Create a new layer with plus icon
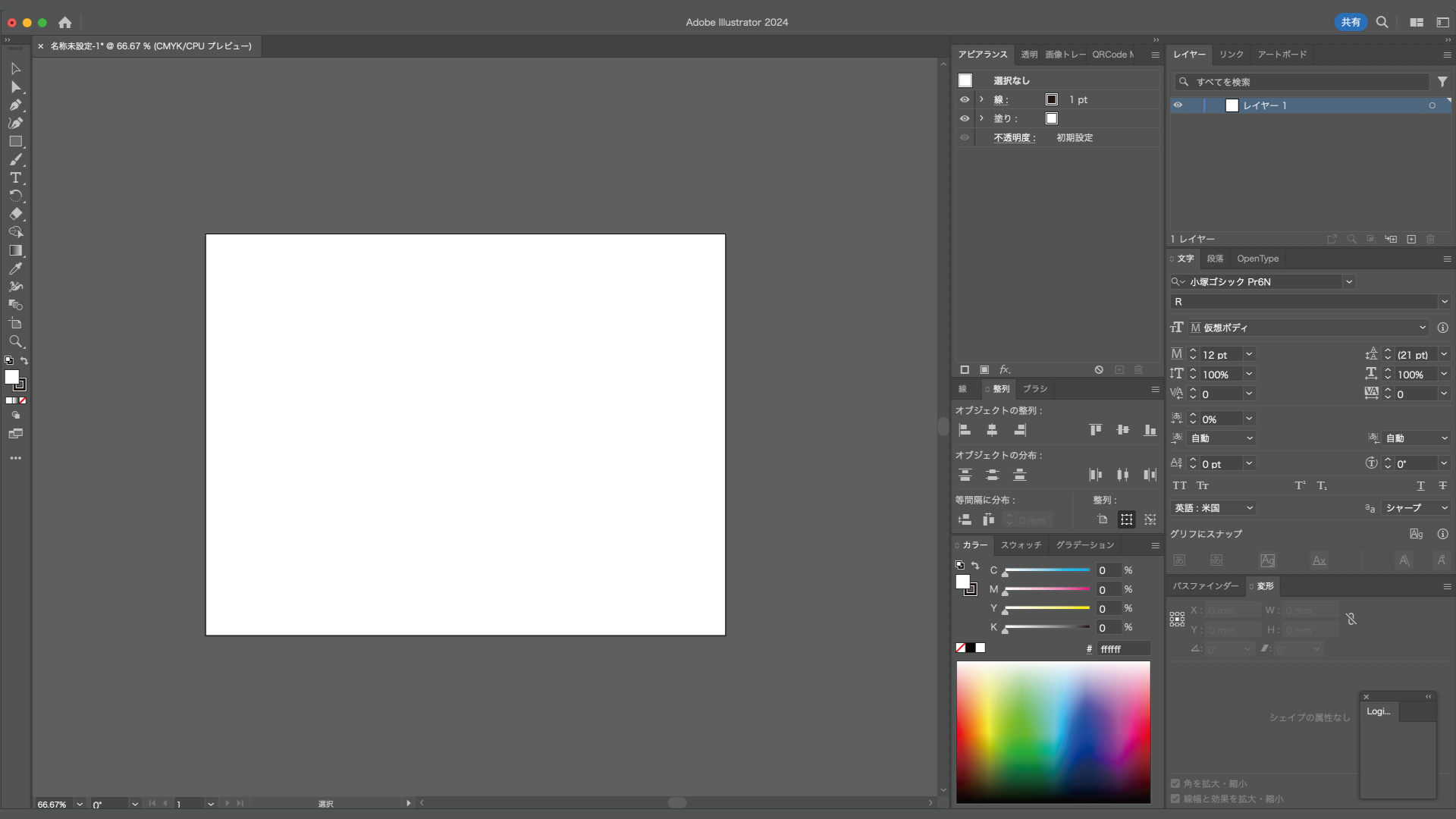The image size is (1456, 819). pyautogui.click(x=1411, y=239)
